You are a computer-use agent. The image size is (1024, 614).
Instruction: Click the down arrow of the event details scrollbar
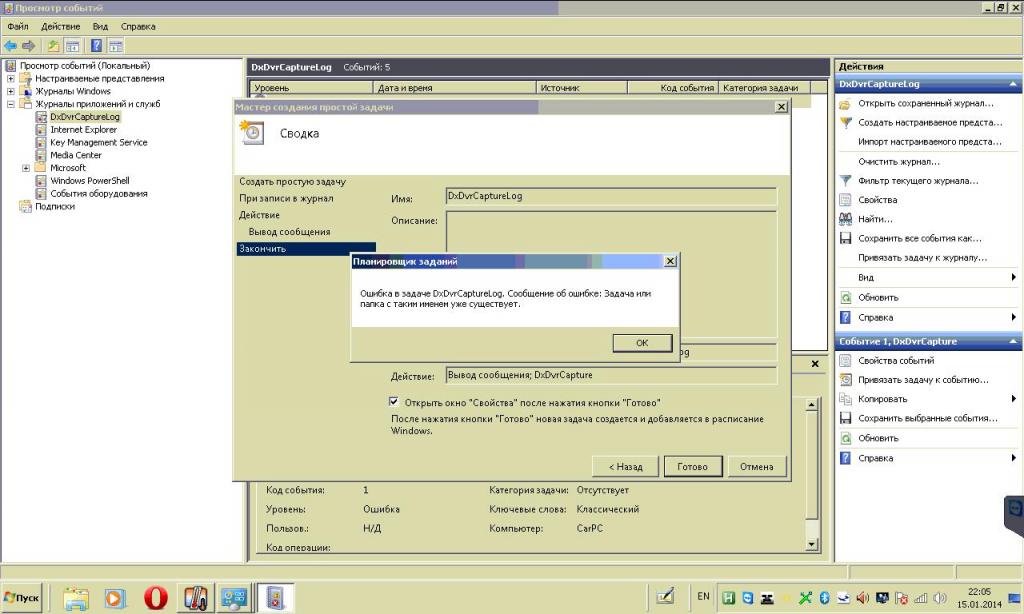(x=811, y=543)
